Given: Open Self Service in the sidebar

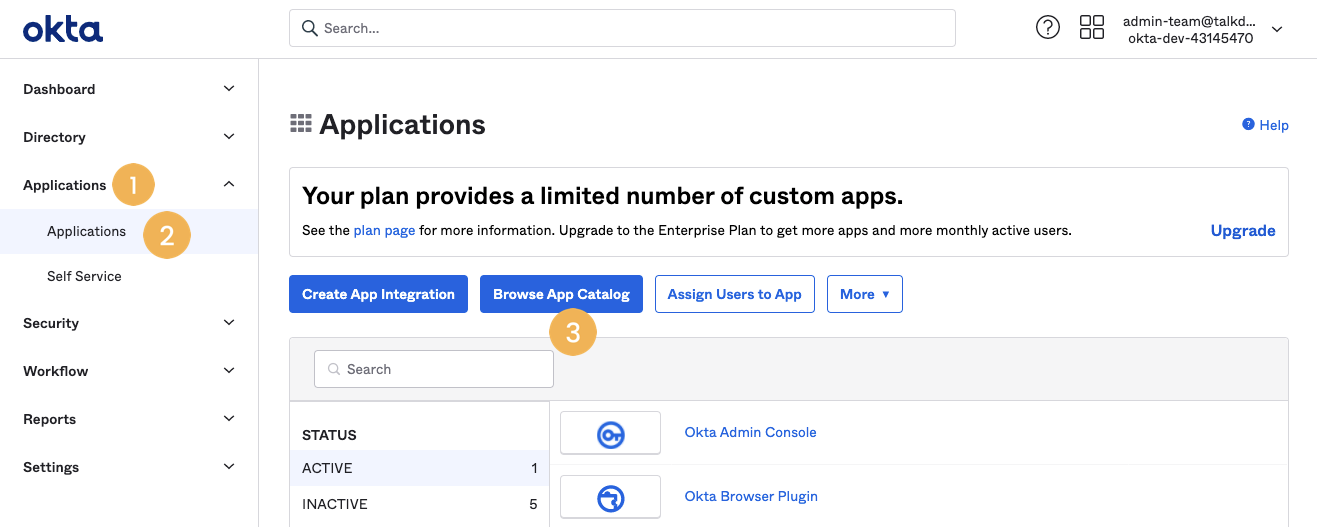Looking at the screenshot, I should pyautogui.click(x=84, y=276).
